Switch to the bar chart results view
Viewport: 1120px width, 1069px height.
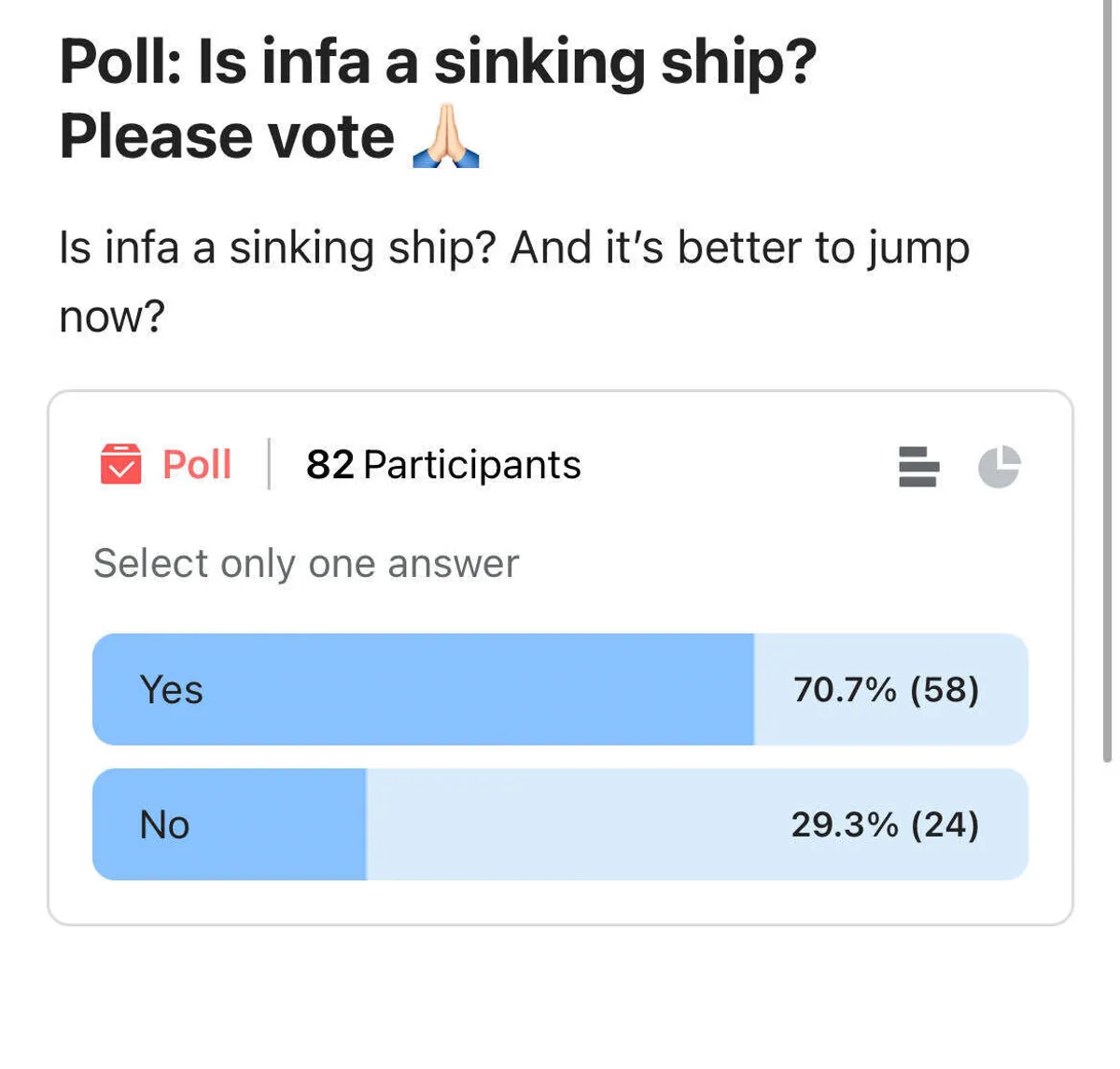pos(918,466)
